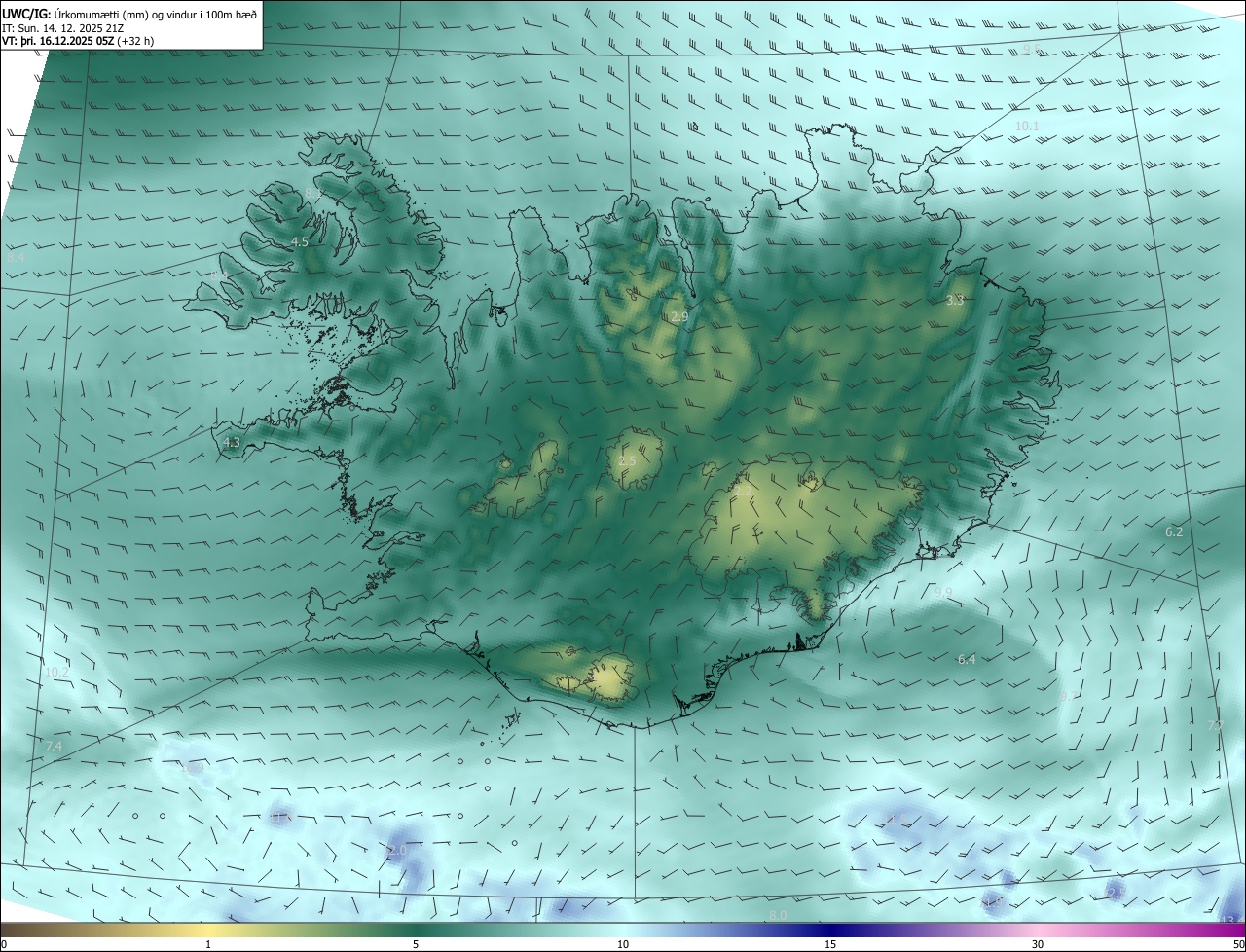The image size is (1246, 952).
Task: Click the color bar tick label 15
Action: click(x=830, y=944)
